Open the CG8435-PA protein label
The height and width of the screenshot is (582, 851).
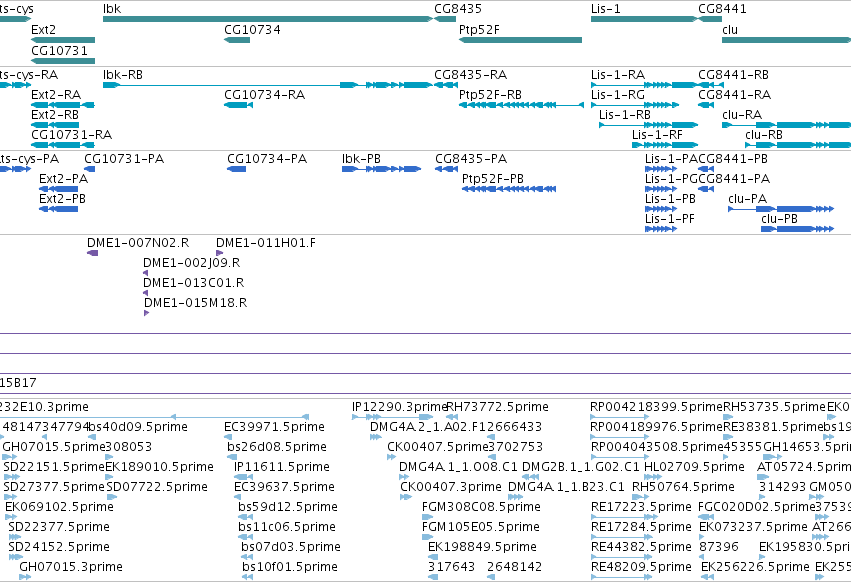pos(471,159)
